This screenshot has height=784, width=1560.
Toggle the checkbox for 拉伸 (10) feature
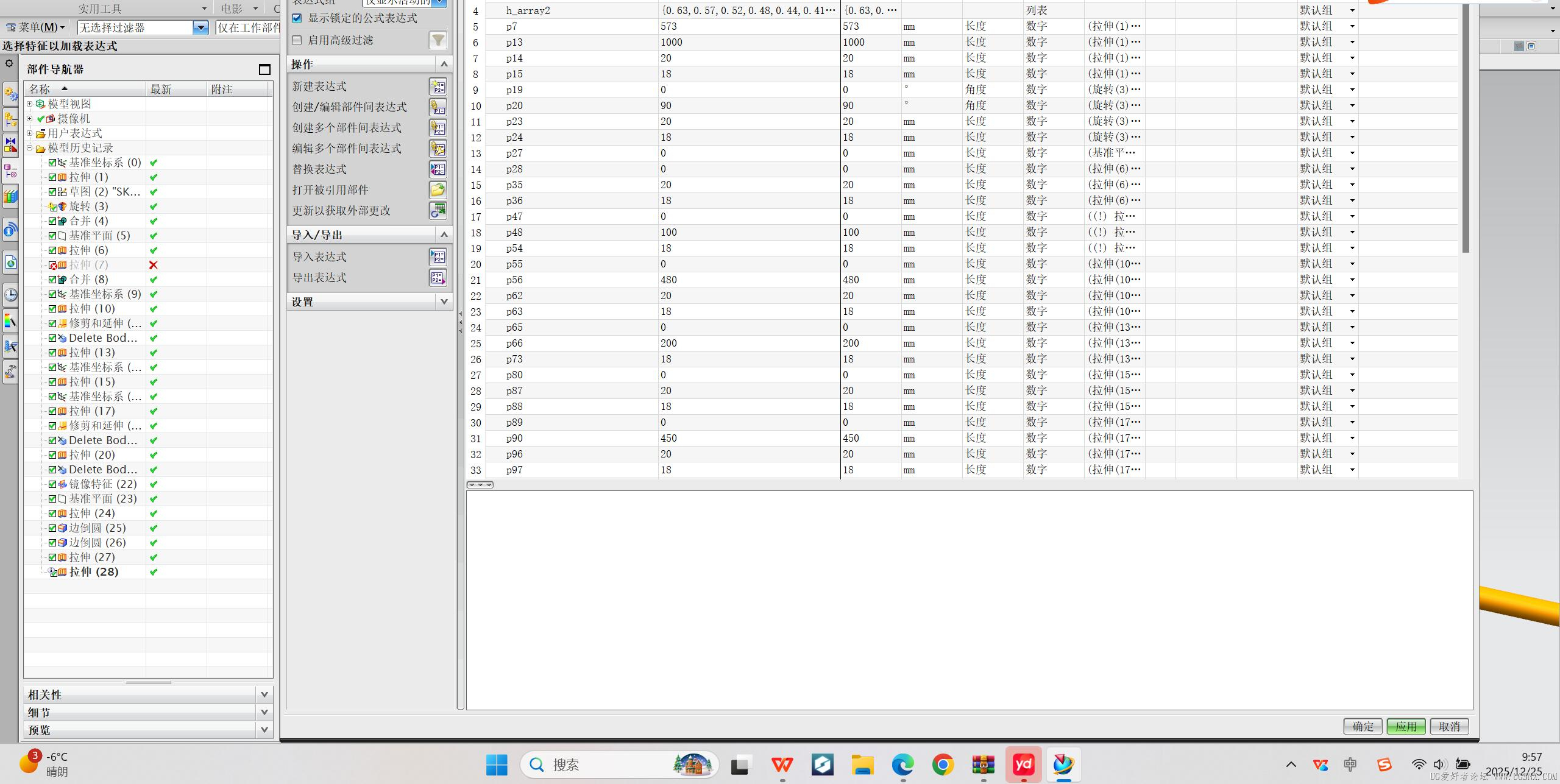coord(52,309)
